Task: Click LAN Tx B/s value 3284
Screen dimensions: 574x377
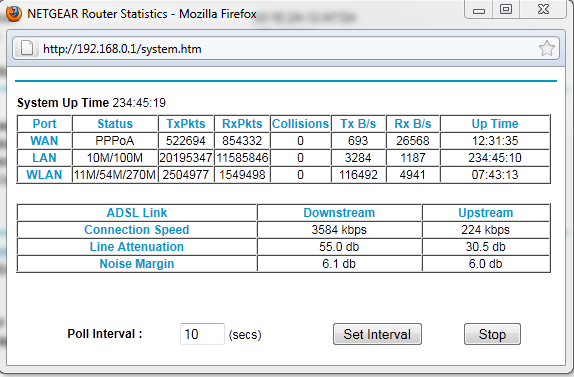Action: 358,158
